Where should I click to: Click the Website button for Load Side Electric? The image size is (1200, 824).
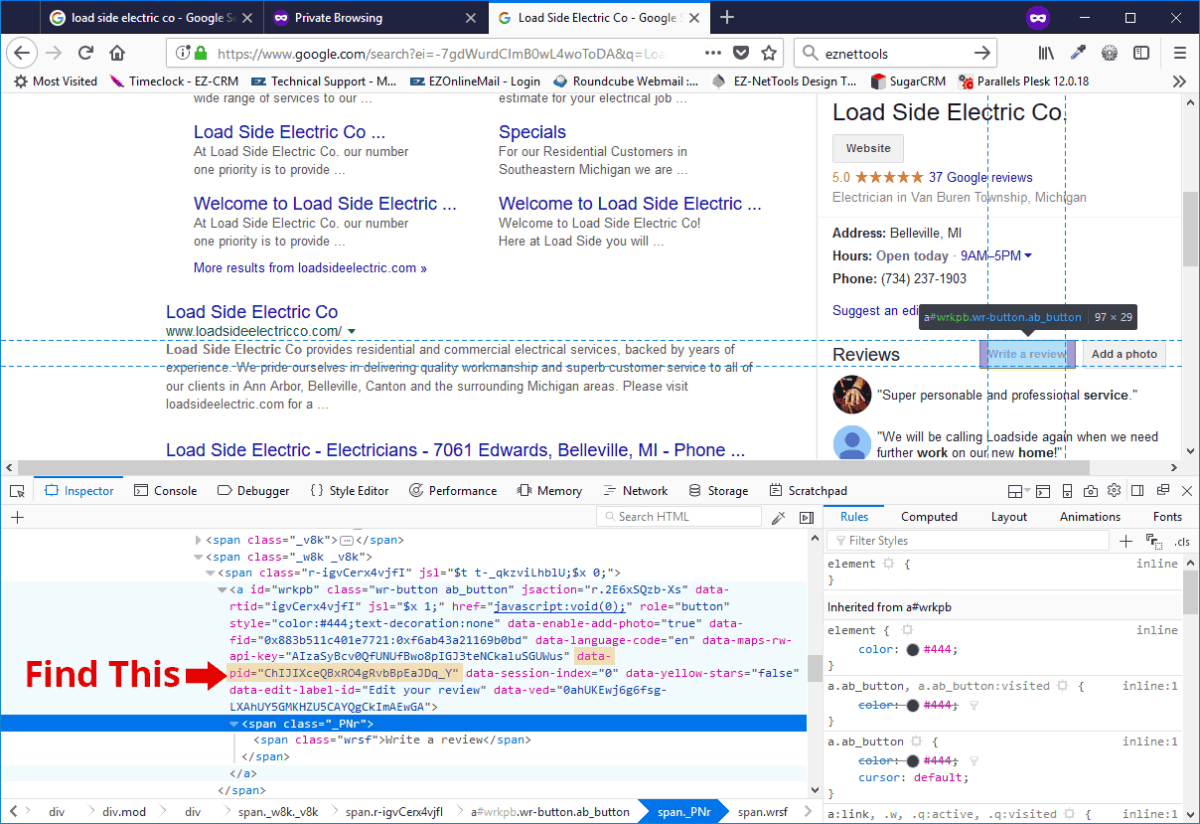coord(868,148)
